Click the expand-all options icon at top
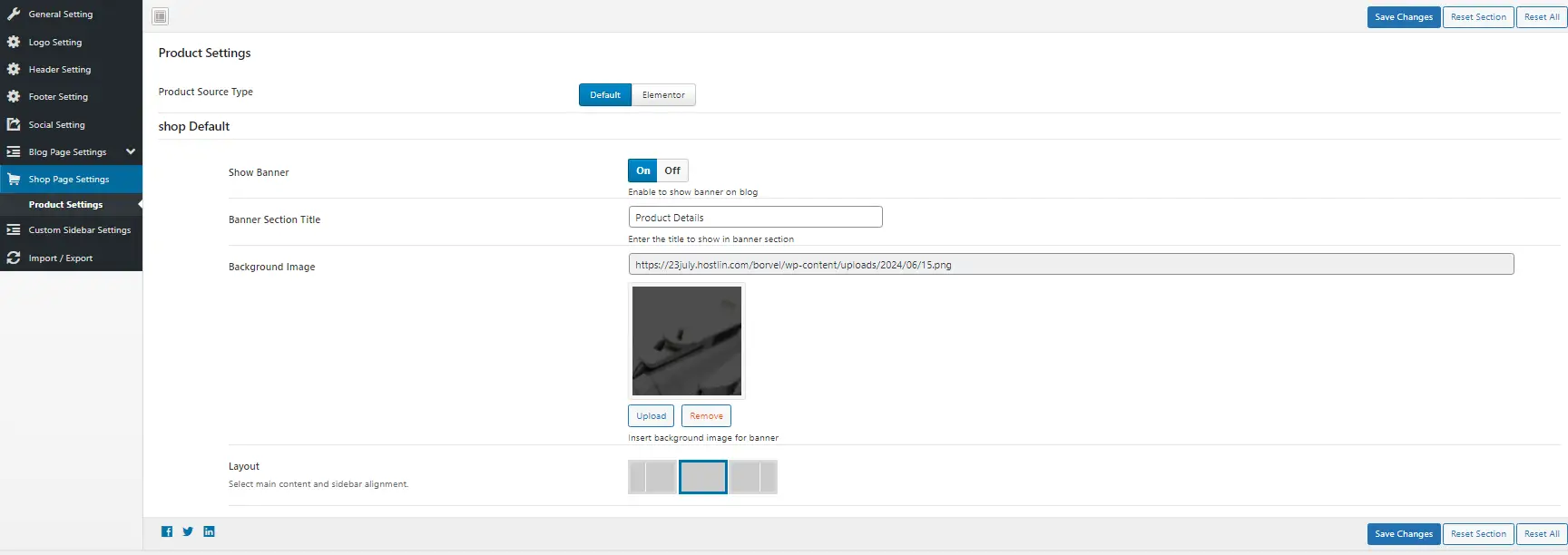This screenshot has width=1568, height=555. pyautogui.click(x=161, y=16)
